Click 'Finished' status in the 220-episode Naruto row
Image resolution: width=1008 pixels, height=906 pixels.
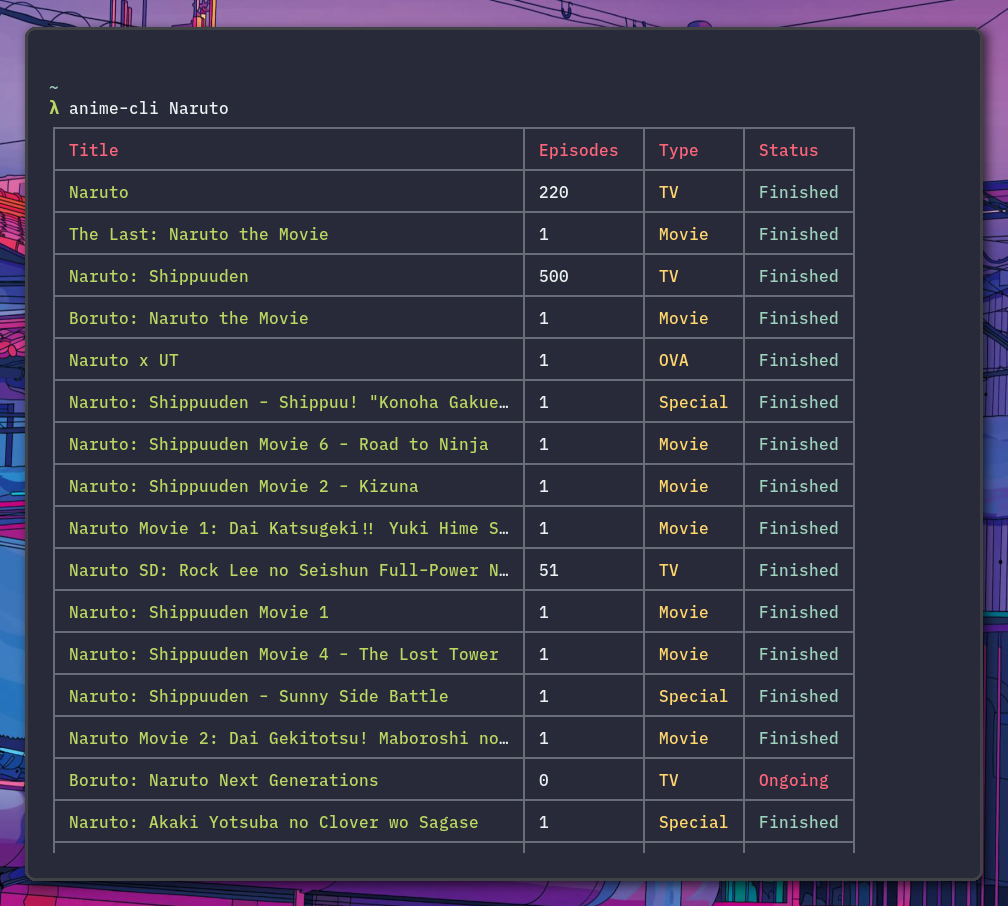[798, 192]
